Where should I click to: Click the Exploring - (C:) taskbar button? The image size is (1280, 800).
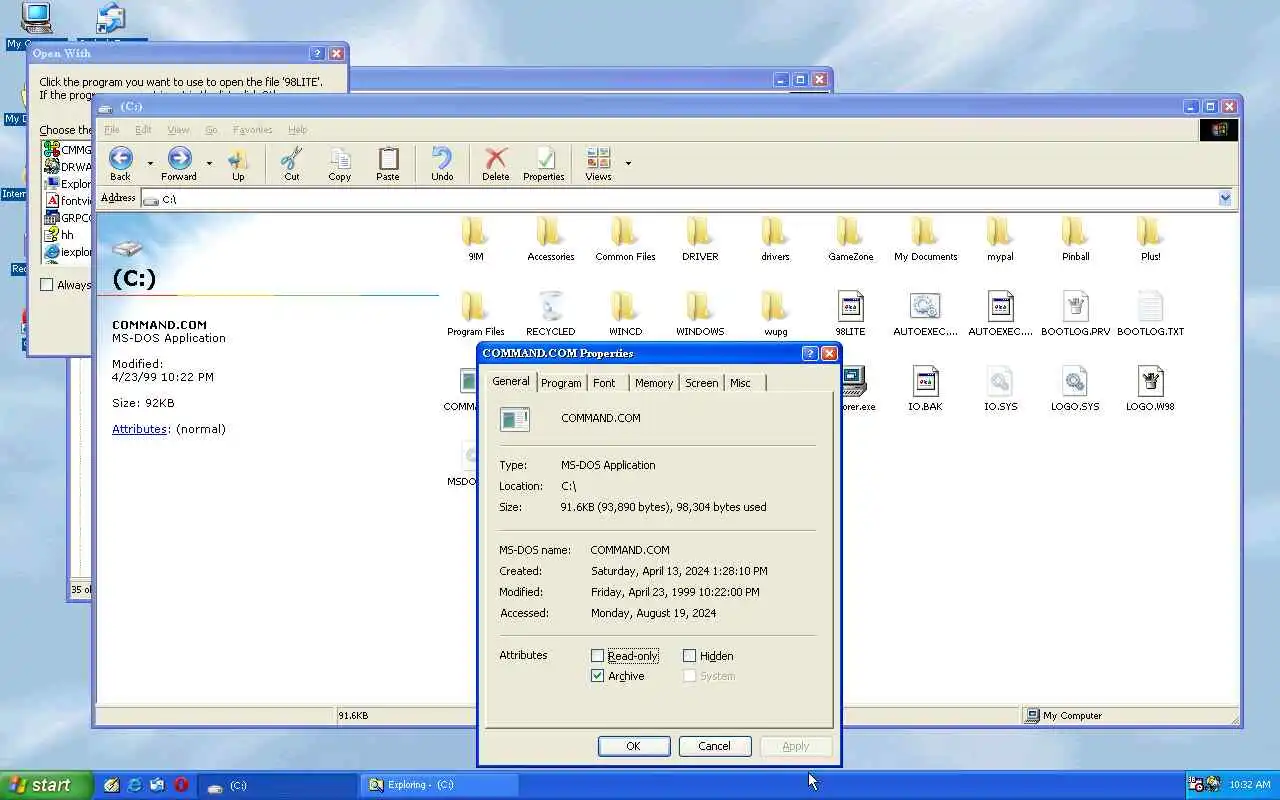[439, 785]
